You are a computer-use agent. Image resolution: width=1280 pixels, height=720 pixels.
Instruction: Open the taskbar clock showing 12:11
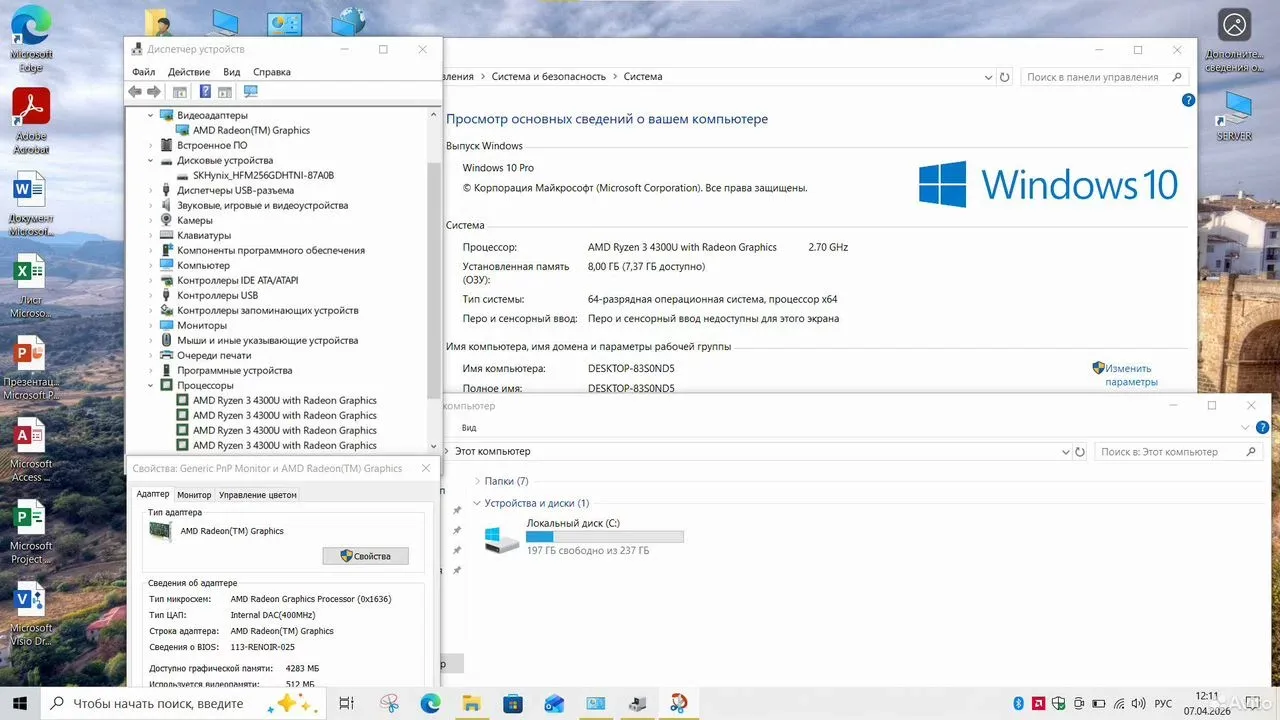(x=1208, y=703)
